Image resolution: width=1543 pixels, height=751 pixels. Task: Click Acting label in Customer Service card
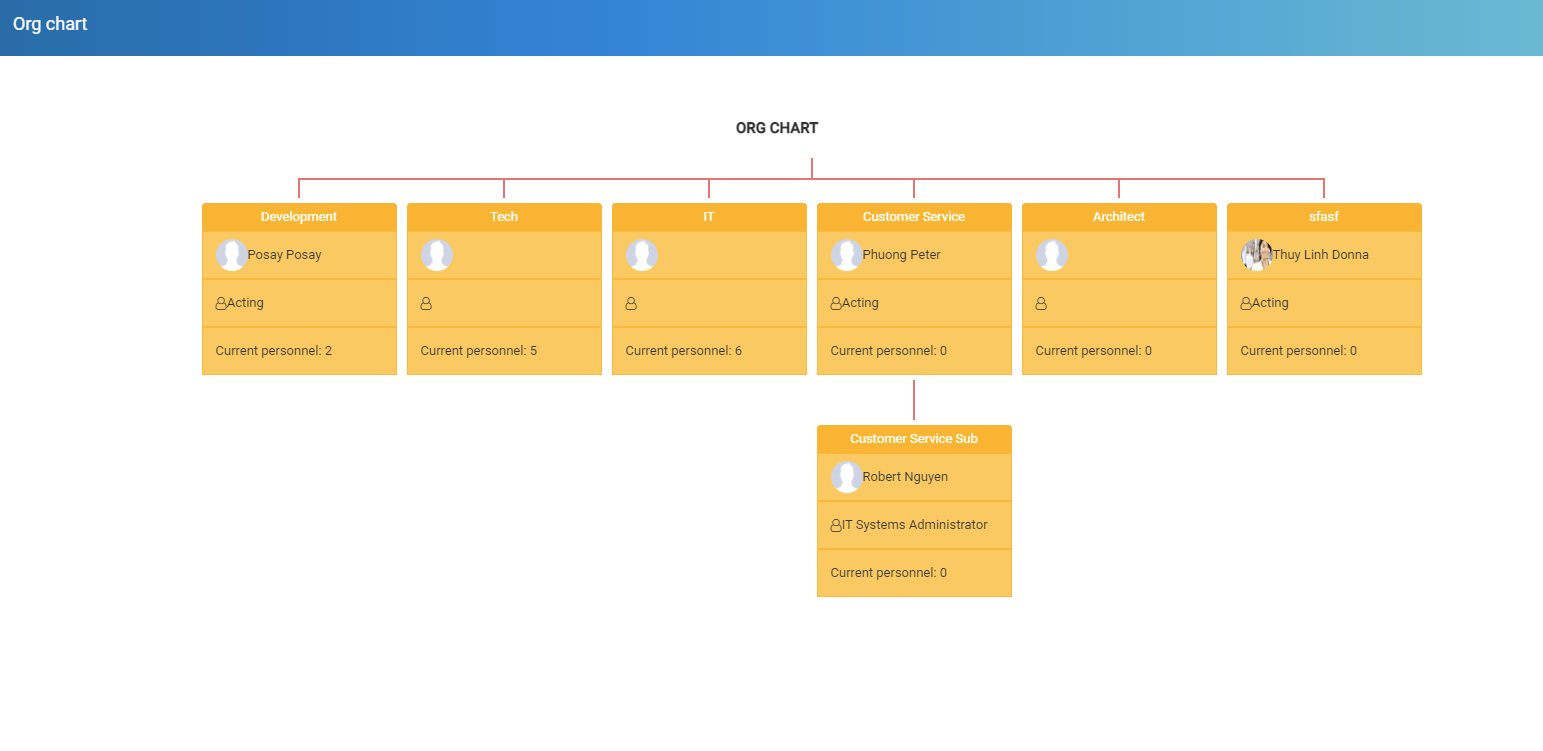pyautogui.click(x=861, y=303)
